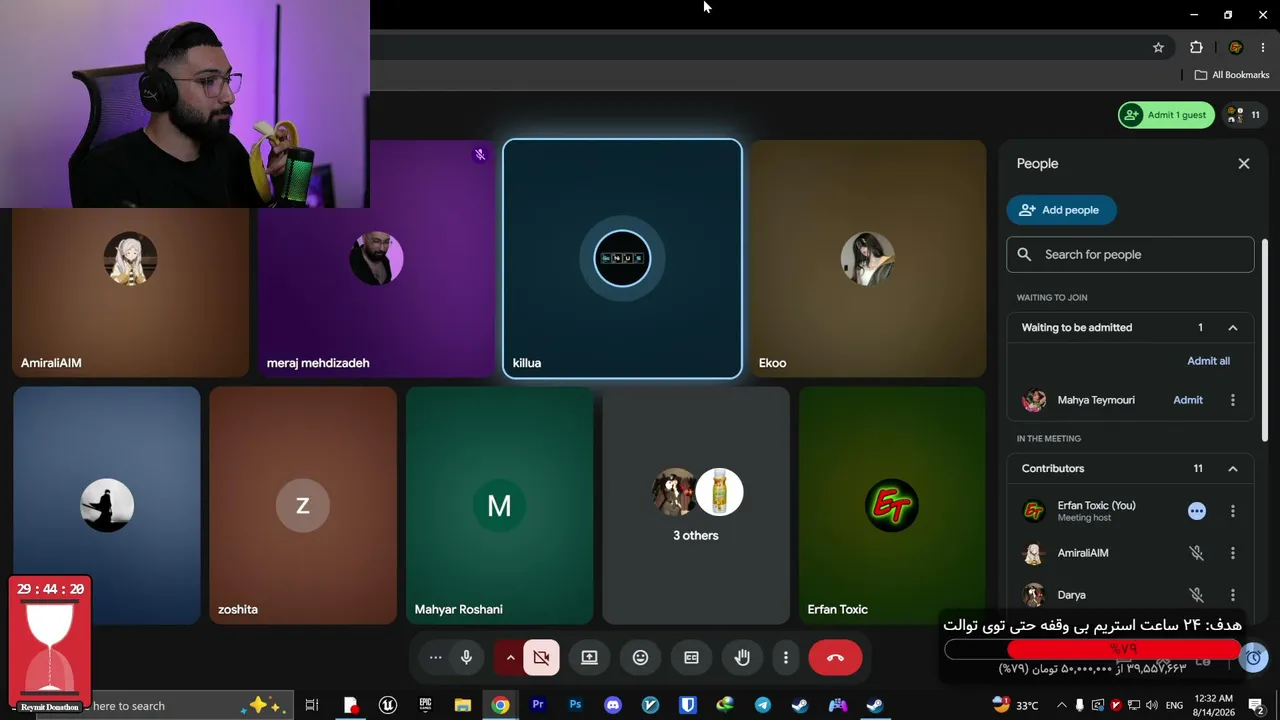Open the notification center
The width and height of the screenshot is (1280, 720).
1257,706
